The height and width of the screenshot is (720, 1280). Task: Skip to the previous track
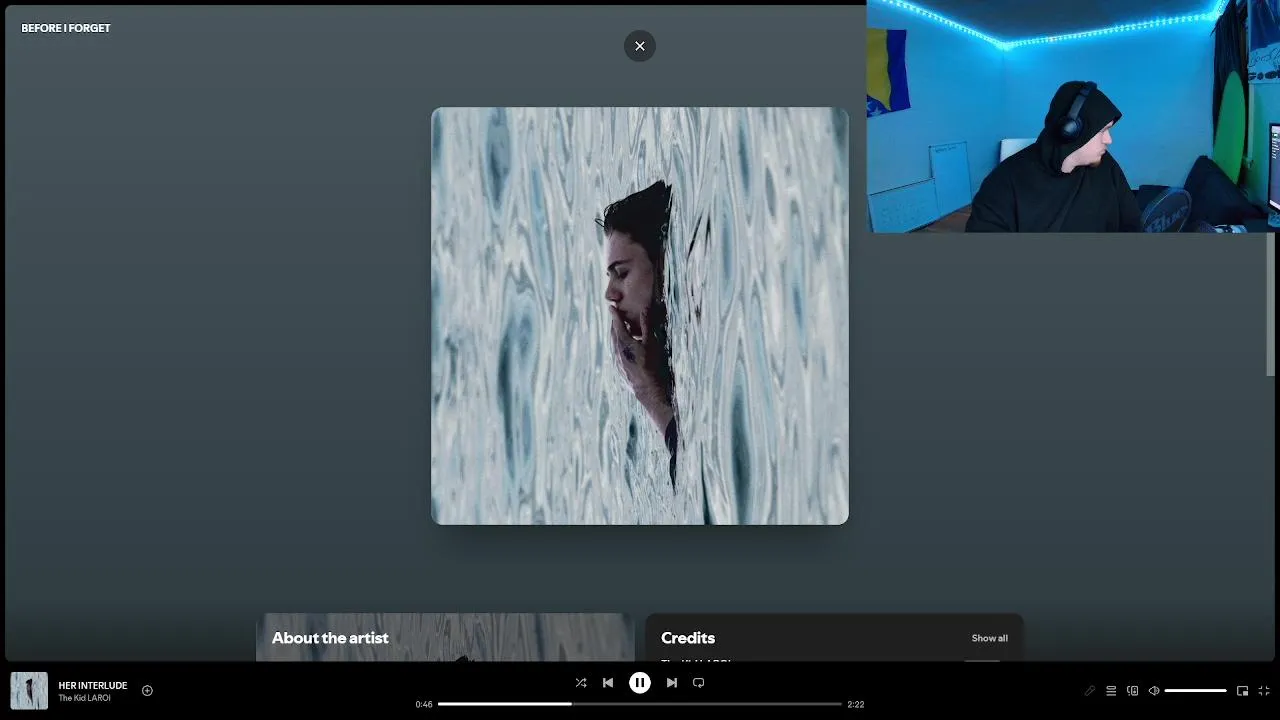point(608,683)
